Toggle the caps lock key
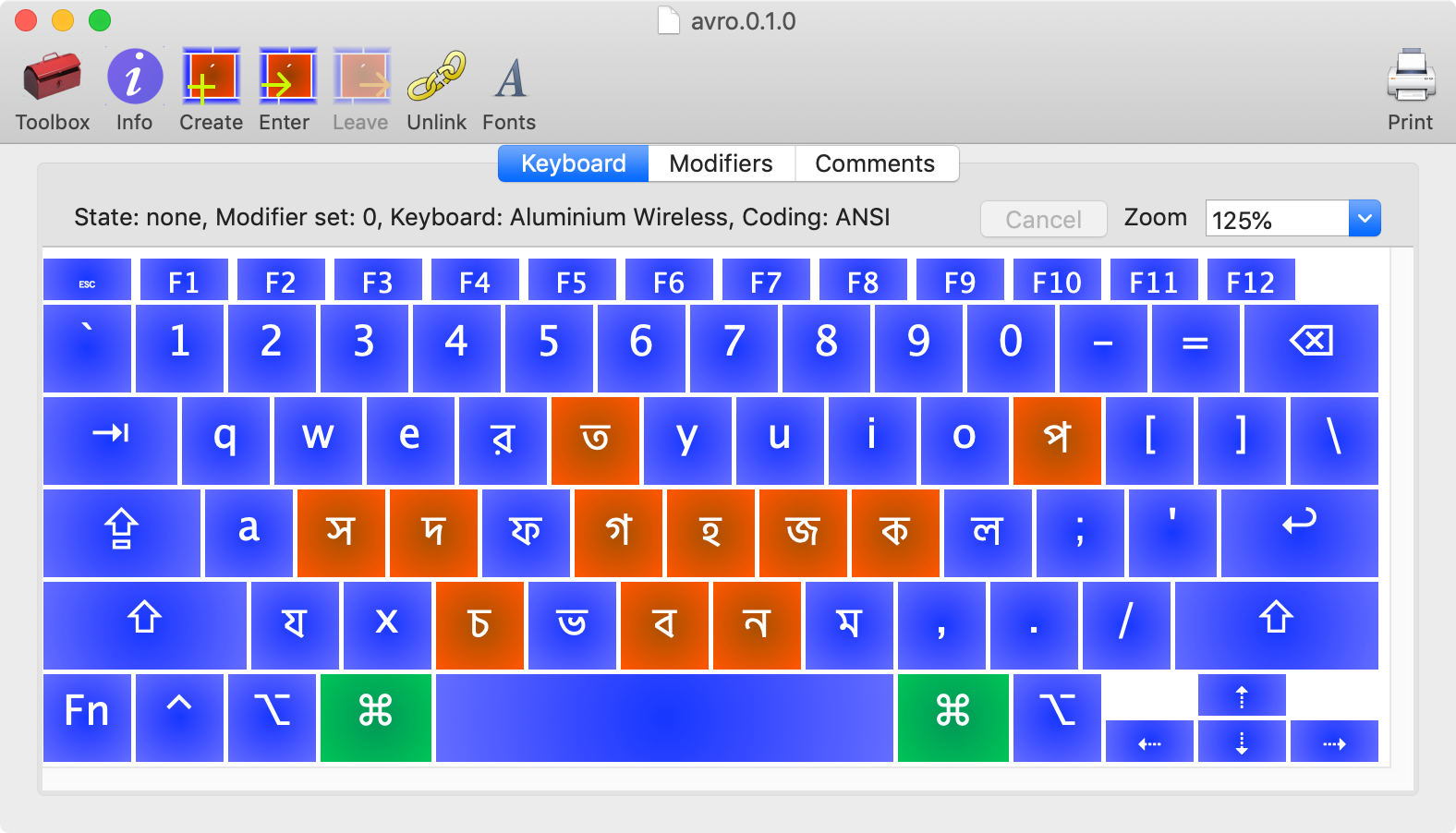 coord(121,532)
